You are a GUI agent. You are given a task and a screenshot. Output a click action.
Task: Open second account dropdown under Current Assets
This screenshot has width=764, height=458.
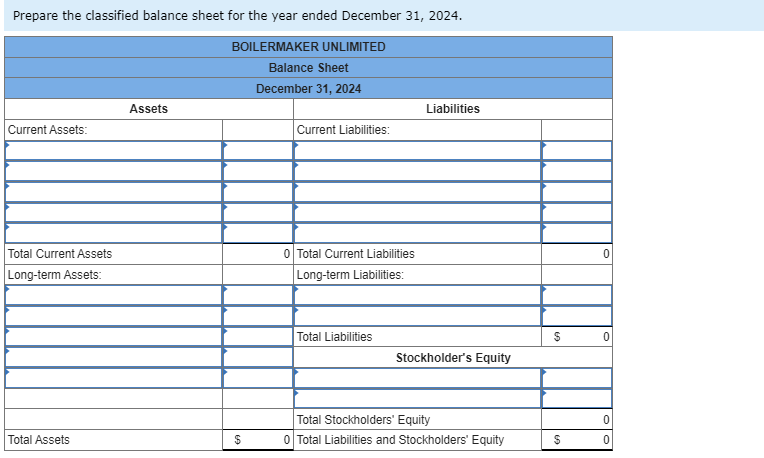114,171
